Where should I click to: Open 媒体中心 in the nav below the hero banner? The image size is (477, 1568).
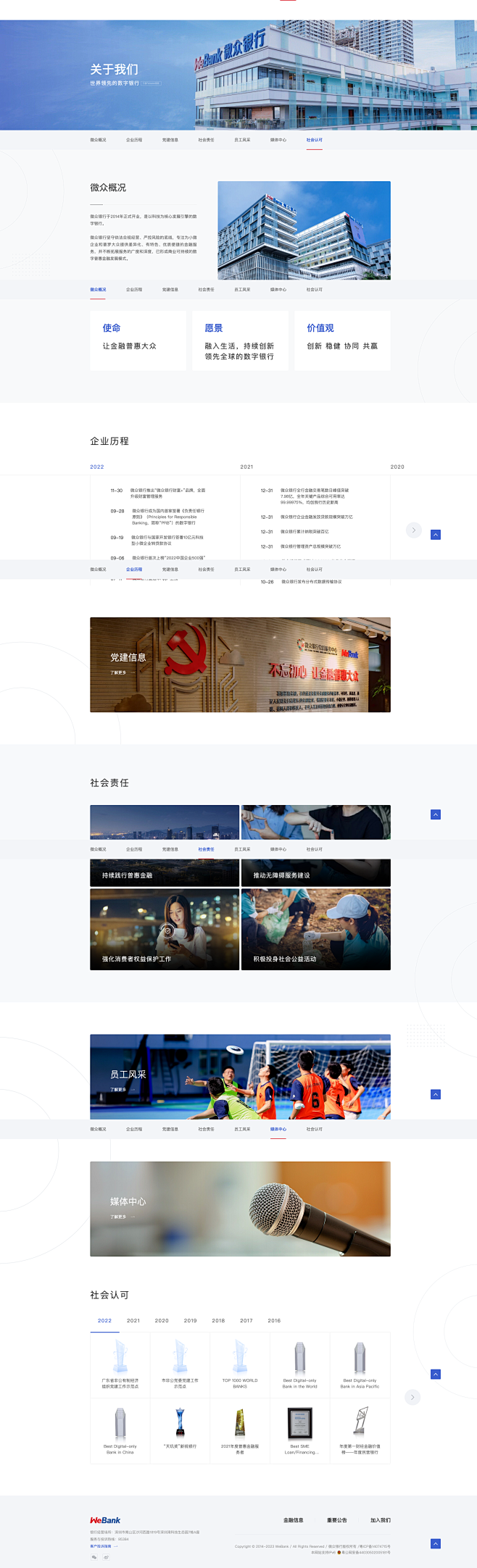(x=278, y=140)
